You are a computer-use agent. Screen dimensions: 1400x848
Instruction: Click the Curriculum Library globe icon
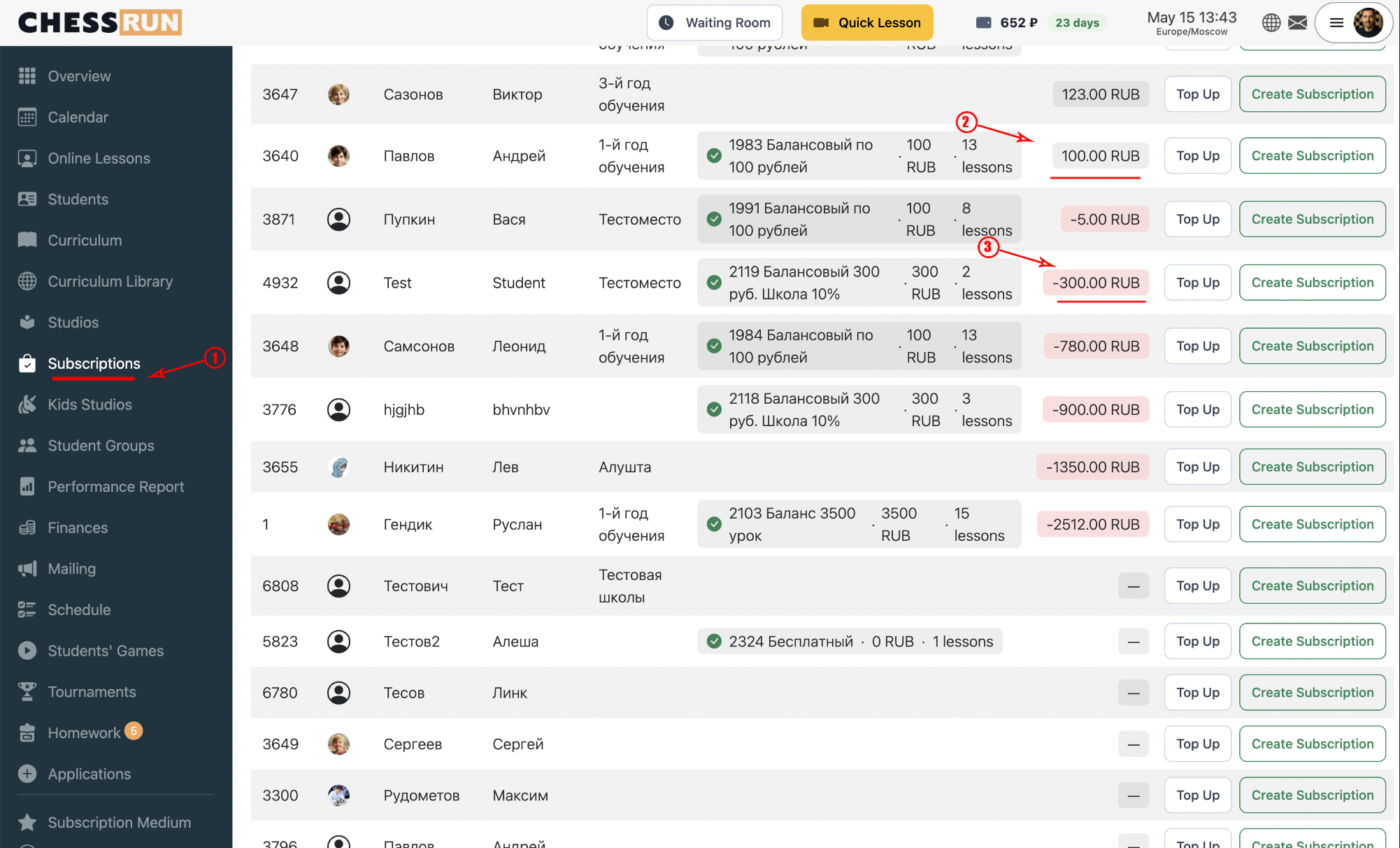[x=27, y=281]
